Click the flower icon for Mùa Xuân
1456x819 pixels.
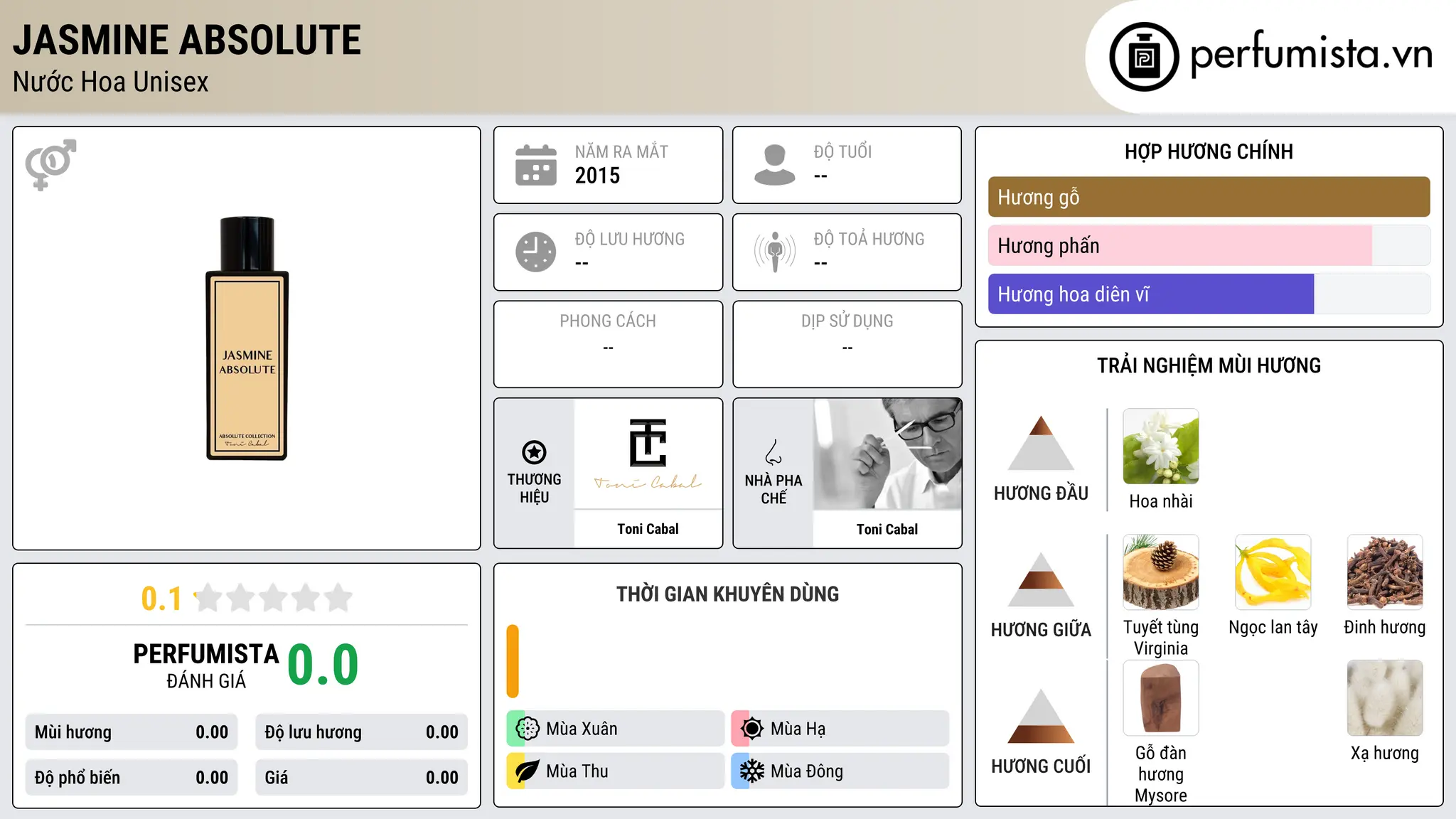point(528,729)
